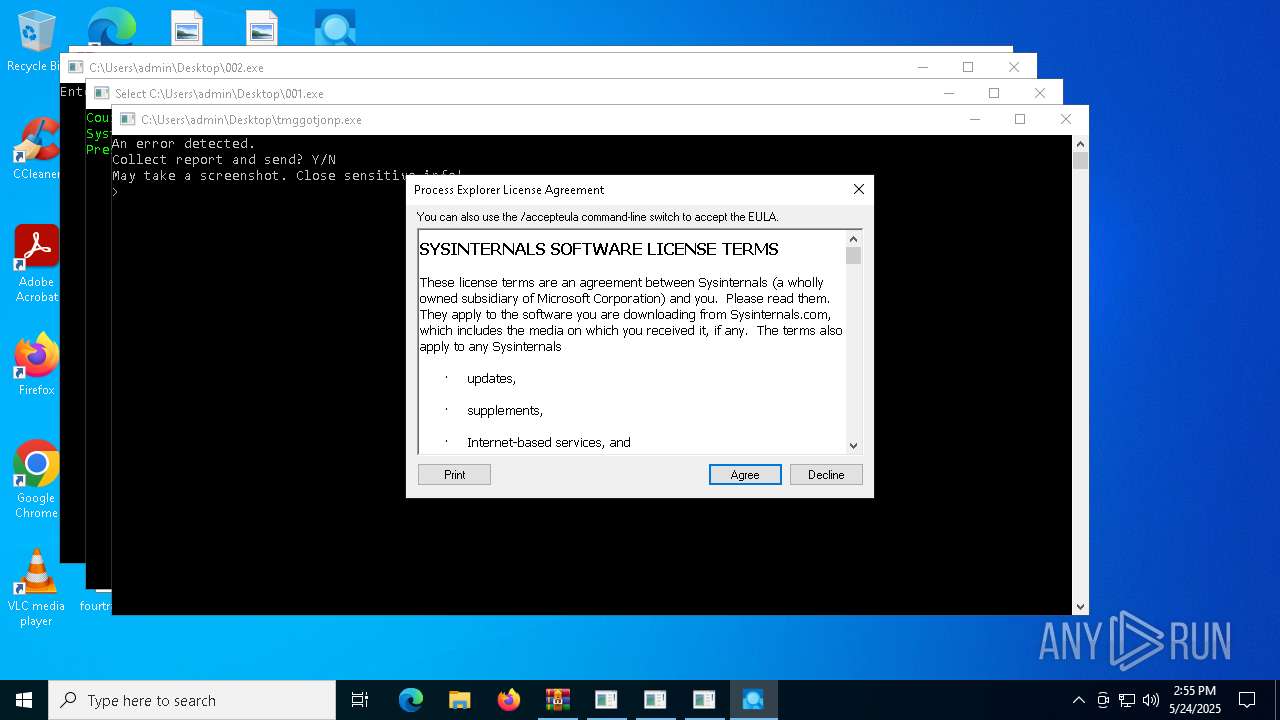Switch to the third console taskbar button
Image resolution: width=1280 pixels, height=720 pixels.
coord(704,700)
